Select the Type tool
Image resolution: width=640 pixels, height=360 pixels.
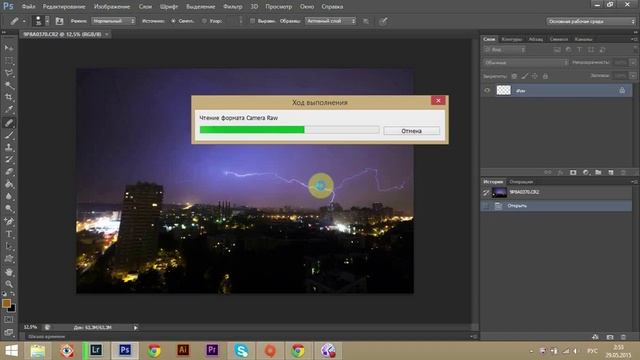pyautogui.click(x=9, y=234)
